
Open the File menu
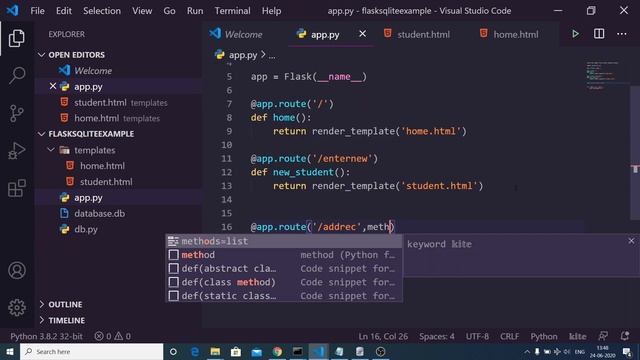pyautogui.click(x=38, y=11)
